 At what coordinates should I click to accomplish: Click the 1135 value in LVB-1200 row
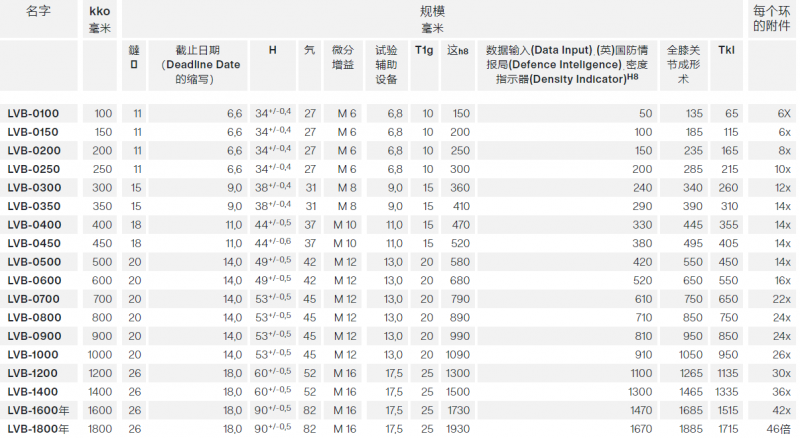tap(728, 373)
